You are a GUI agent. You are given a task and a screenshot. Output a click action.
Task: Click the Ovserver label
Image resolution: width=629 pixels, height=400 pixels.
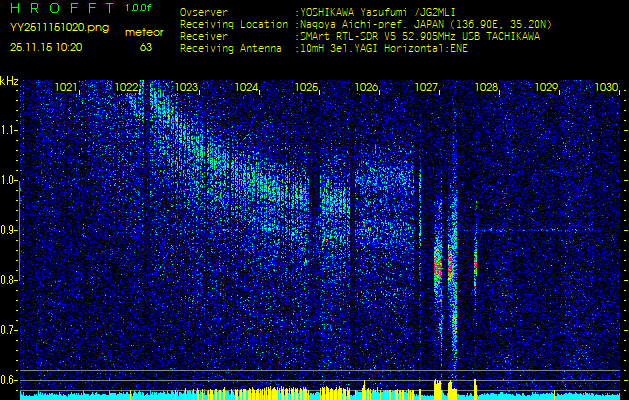point(204,12)
